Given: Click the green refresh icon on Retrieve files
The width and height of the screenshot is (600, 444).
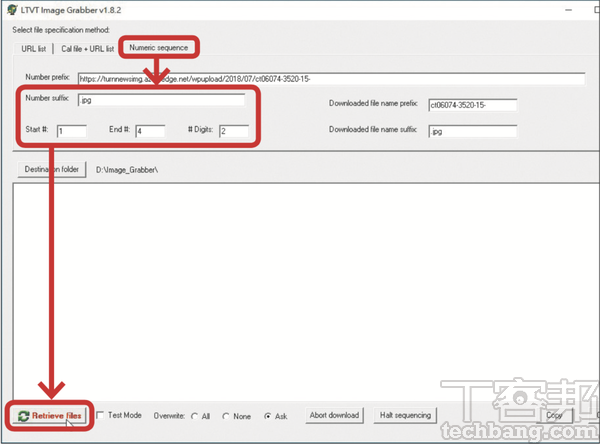Looking at the screenshot, I should tap(23, 416).
